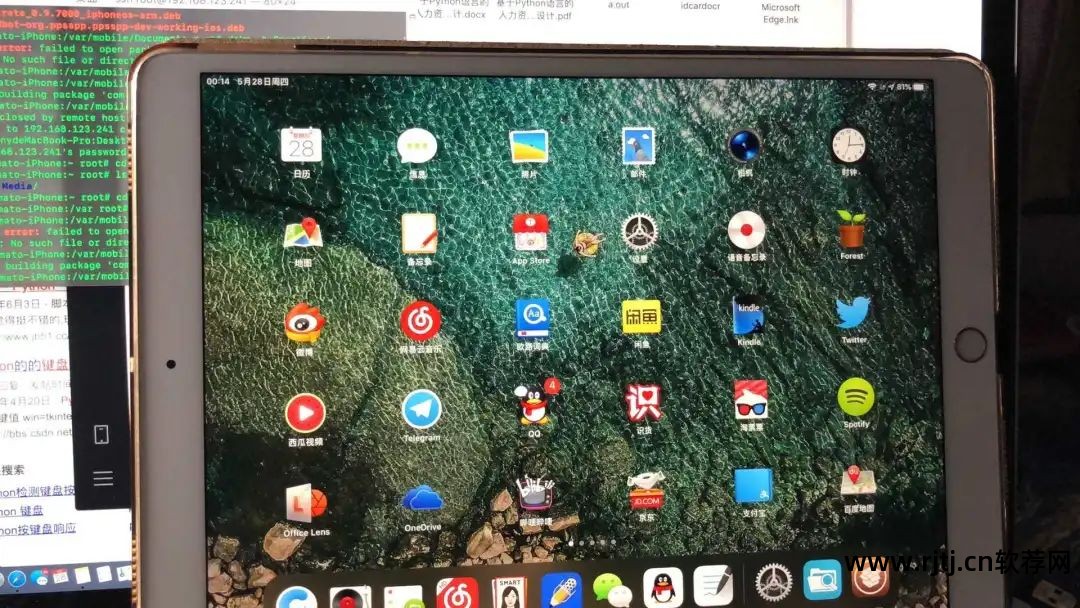Viewport: 1080px width, 608px height.
Task: Open the Office Lens app
Action: pyautogui.click(x=306, y=503)
